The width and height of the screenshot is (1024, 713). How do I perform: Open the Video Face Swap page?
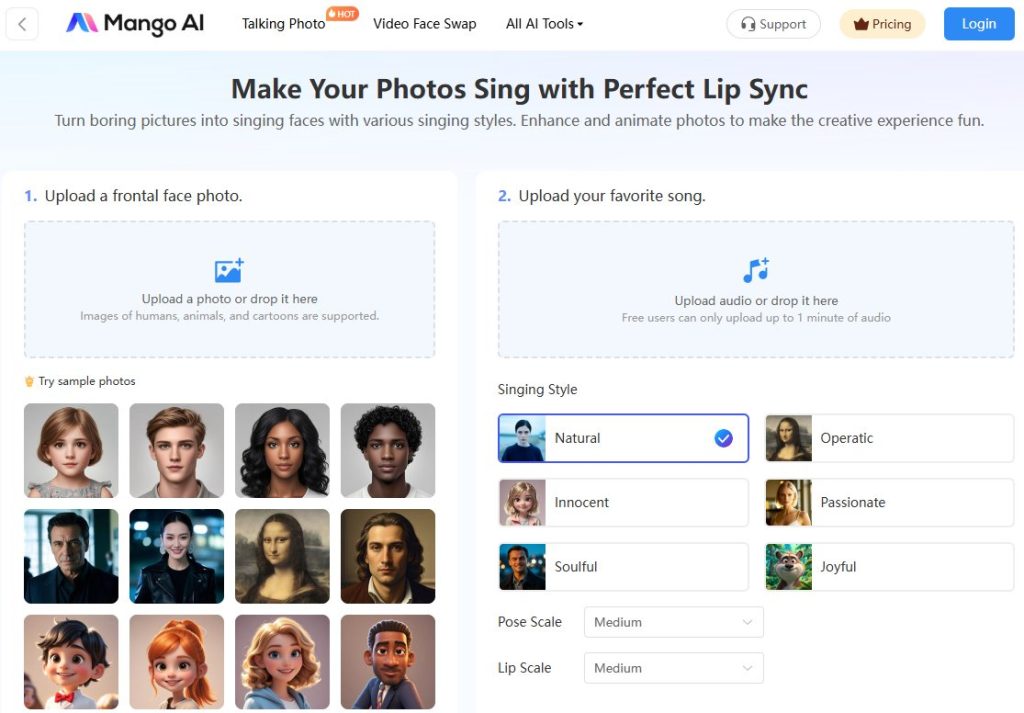click(424, 24)
